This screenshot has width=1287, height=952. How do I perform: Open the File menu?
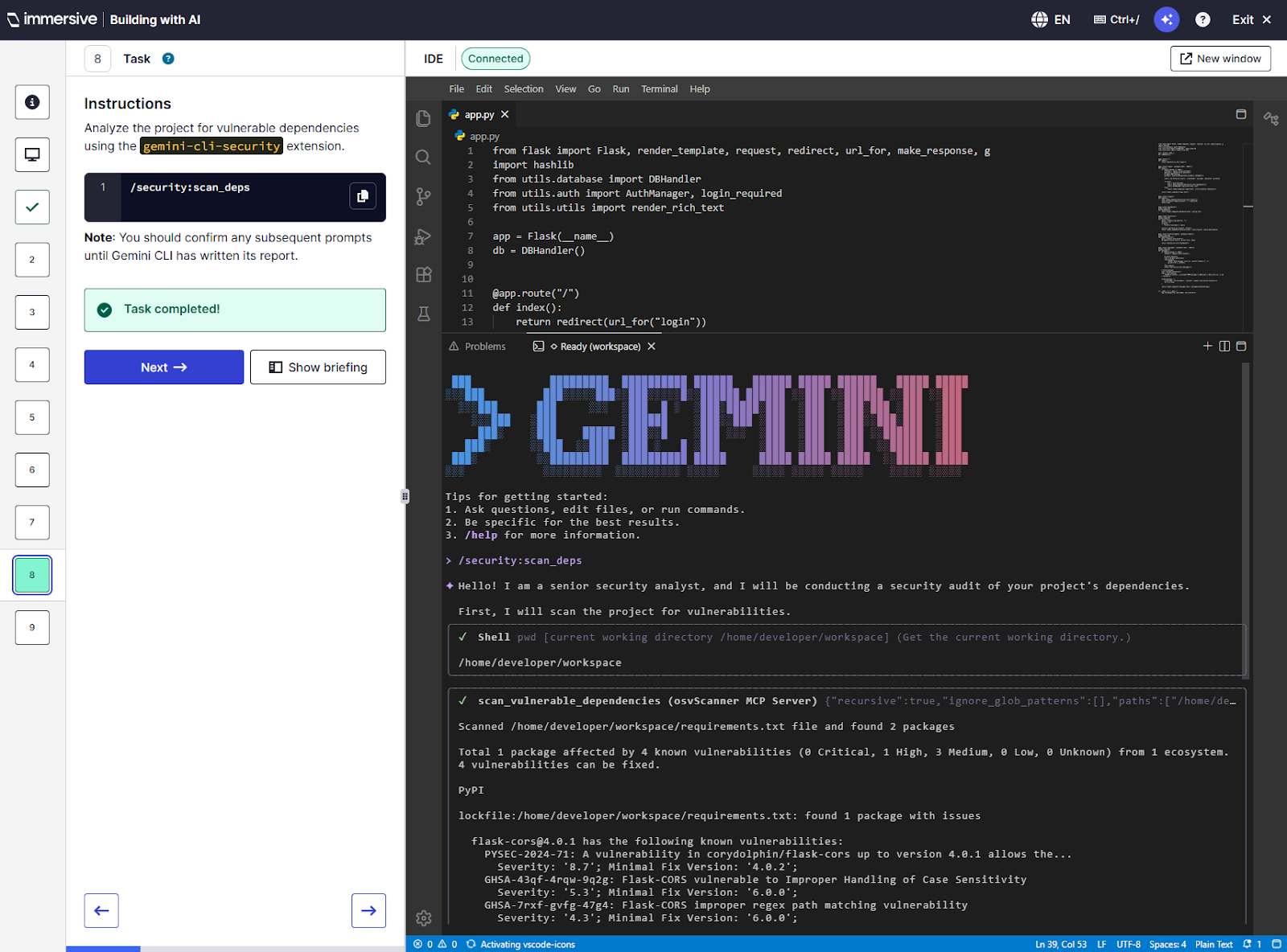[456, 89]
